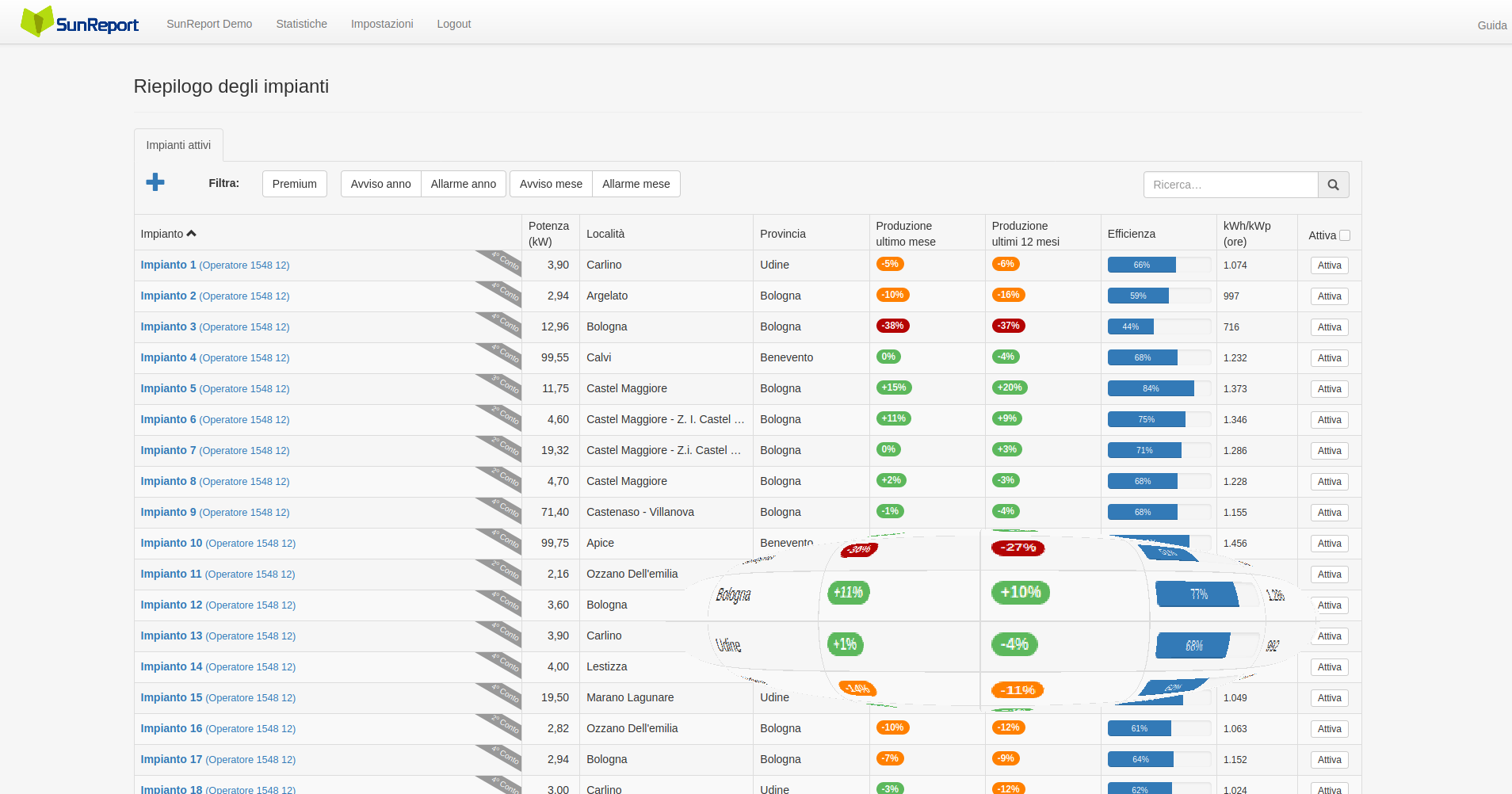The image size is (1512, 794).
Task: Toggle Attiva for Impianto 4
Action: click(x=1329, y=358)
